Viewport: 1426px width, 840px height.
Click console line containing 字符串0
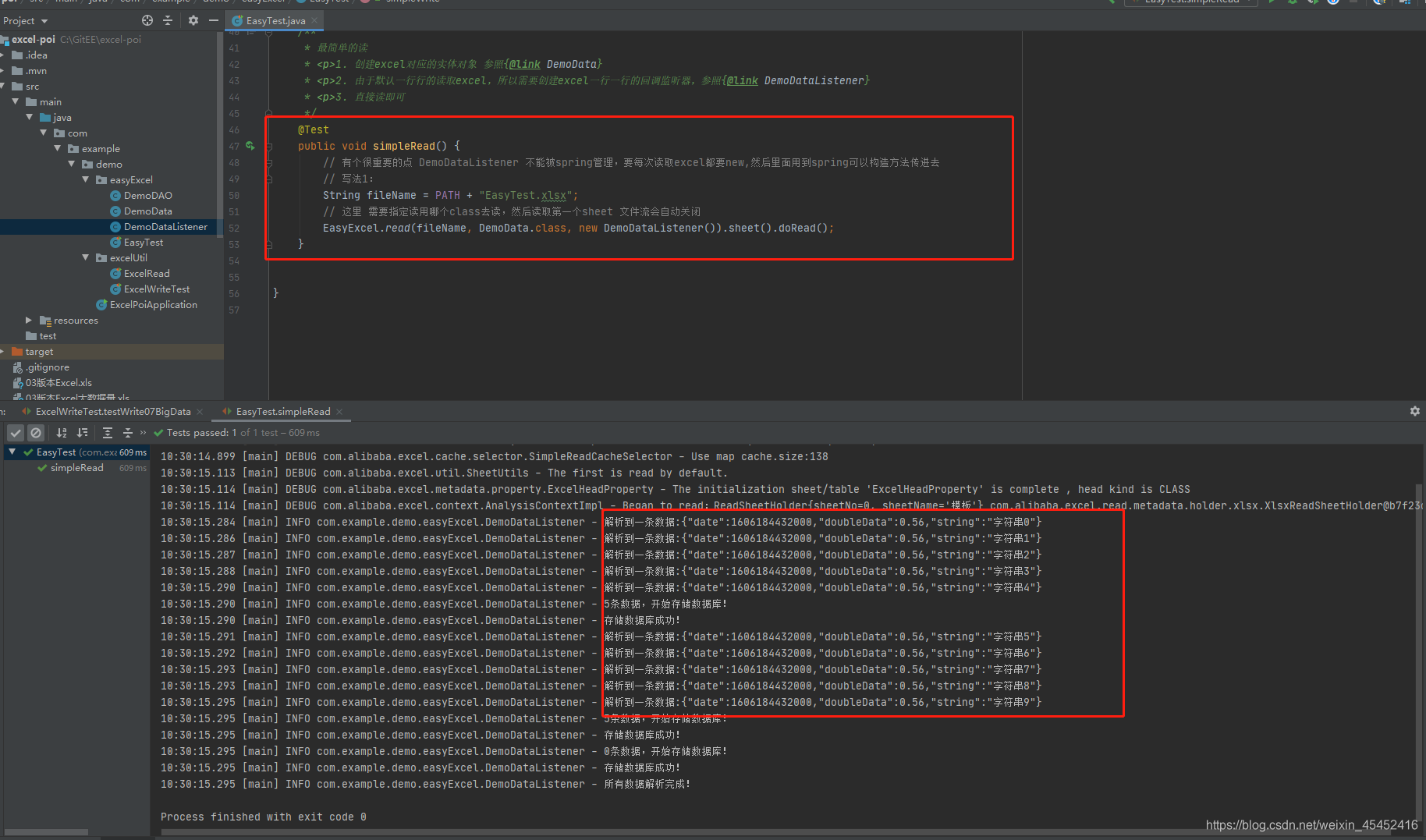[601, 522]
